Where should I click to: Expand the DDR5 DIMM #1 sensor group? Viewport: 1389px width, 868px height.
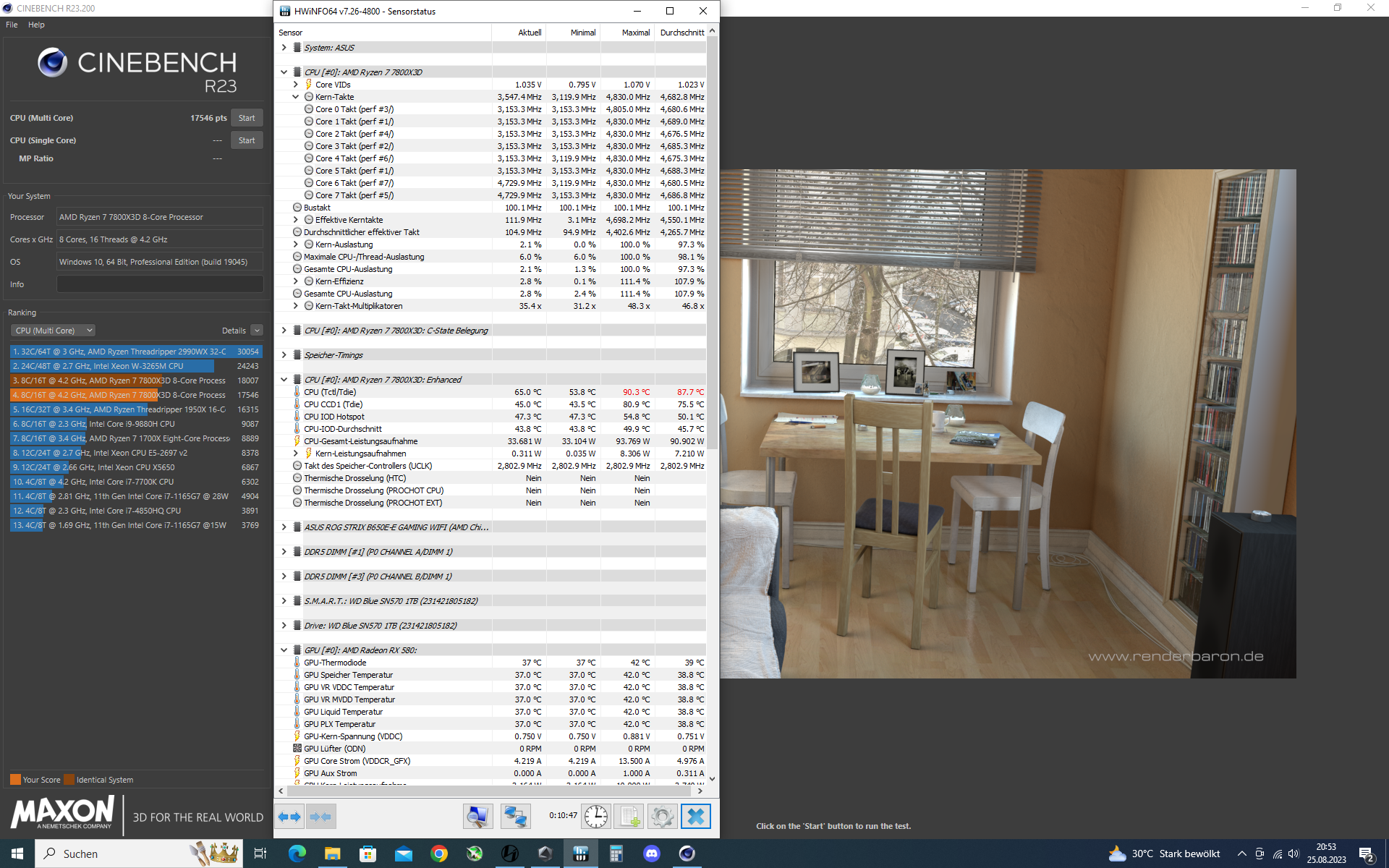[x=284, y=552]
